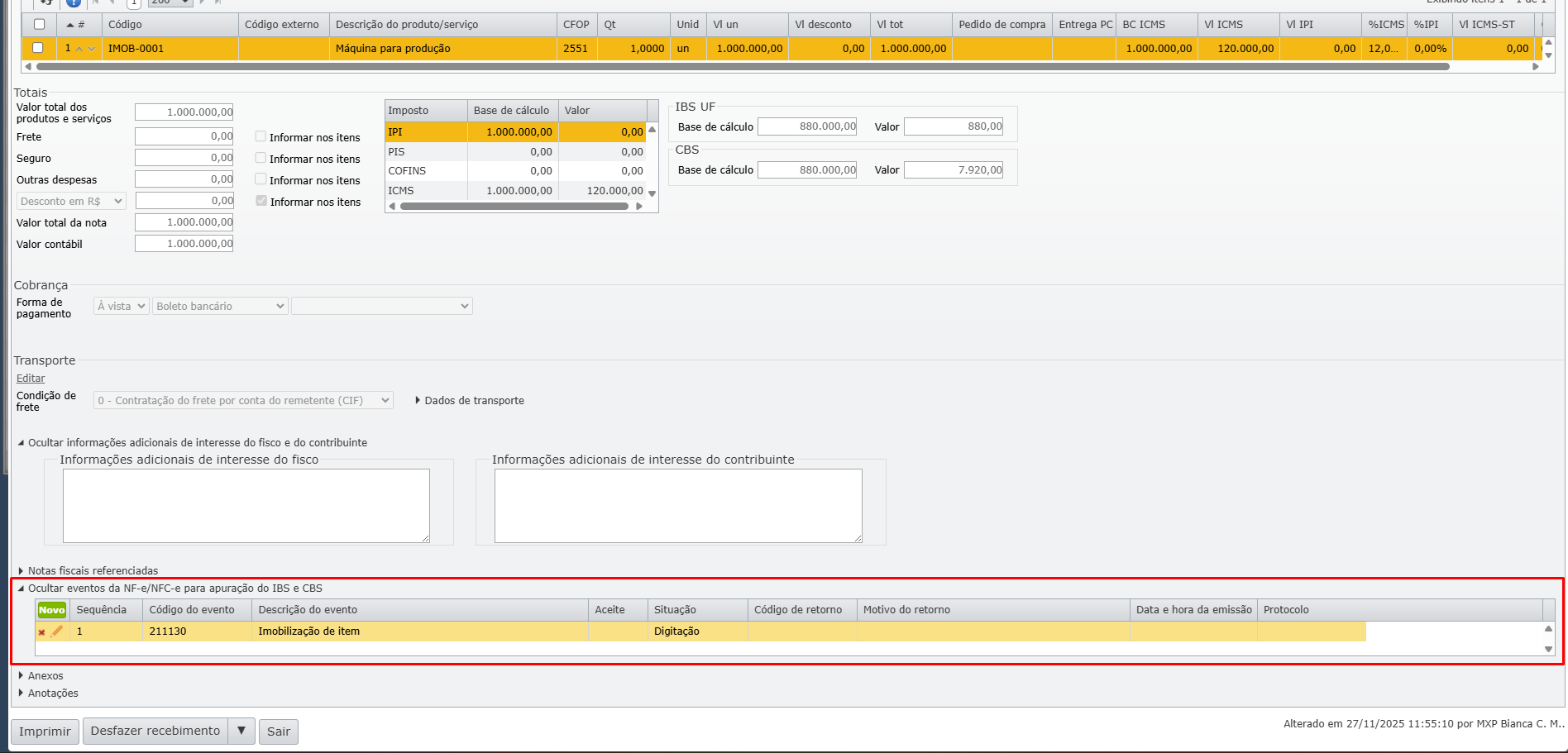Move item 1 up with the up chevron
This screenshot has height=753, width=1568.
point(79,49)
